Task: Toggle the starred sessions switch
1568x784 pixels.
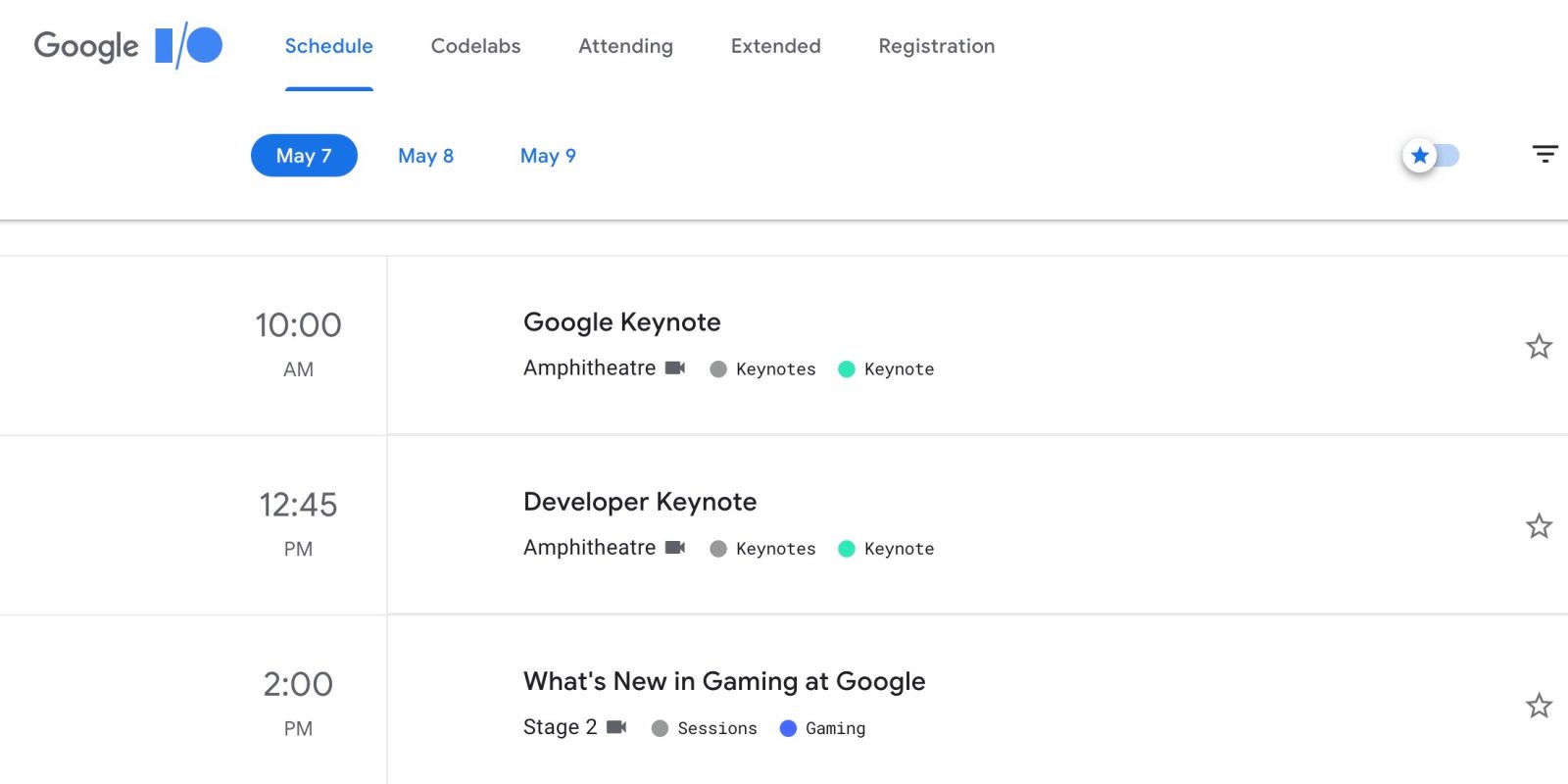Action: point(1430,155)
